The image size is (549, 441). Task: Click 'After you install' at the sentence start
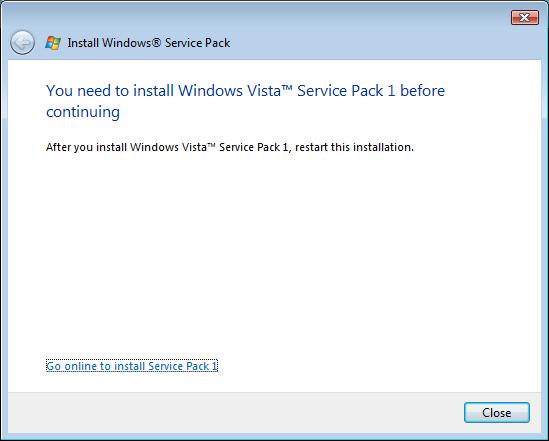[86, 147]
